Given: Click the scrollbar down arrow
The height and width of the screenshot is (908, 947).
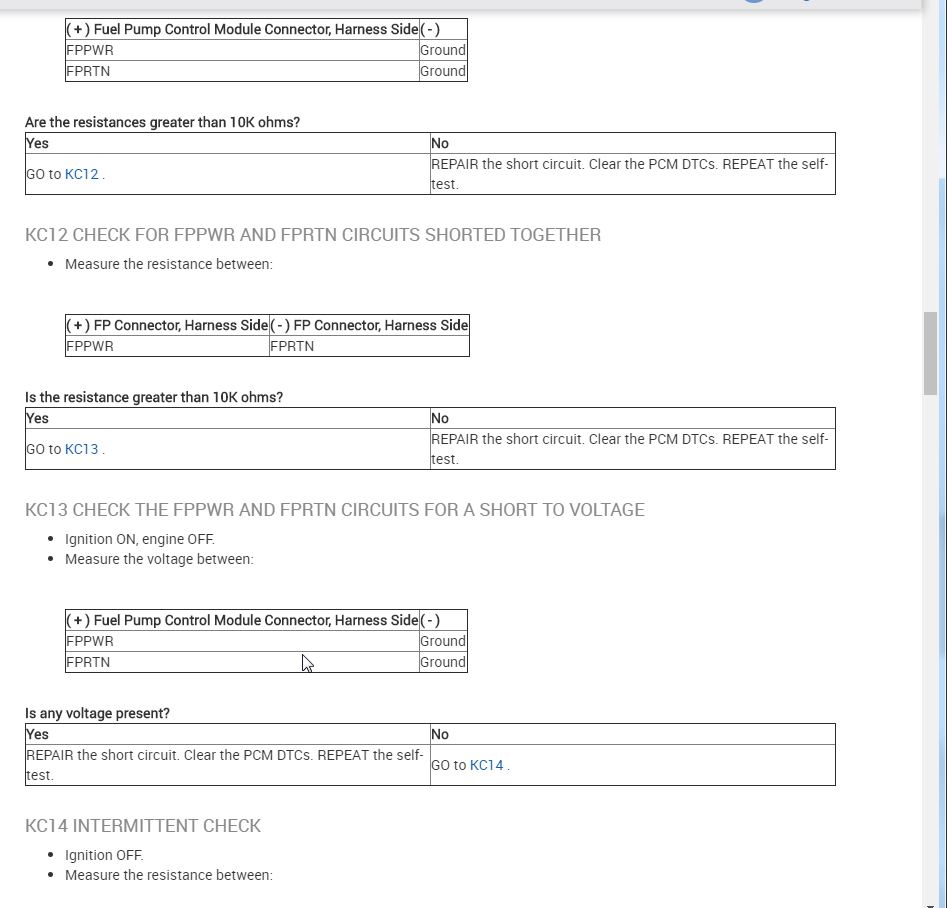Looking at the screenshot, I should [x=930, y=899].
